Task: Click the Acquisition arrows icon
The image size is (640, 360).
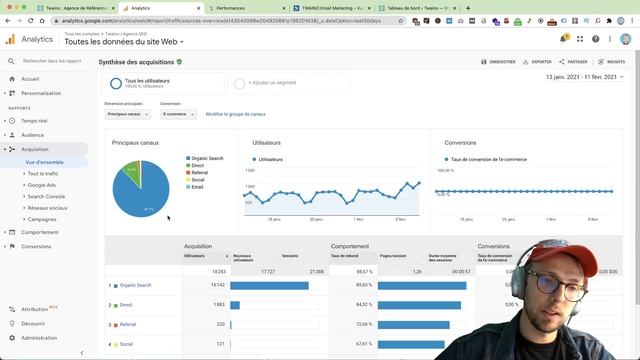Action: pos(12,149)
